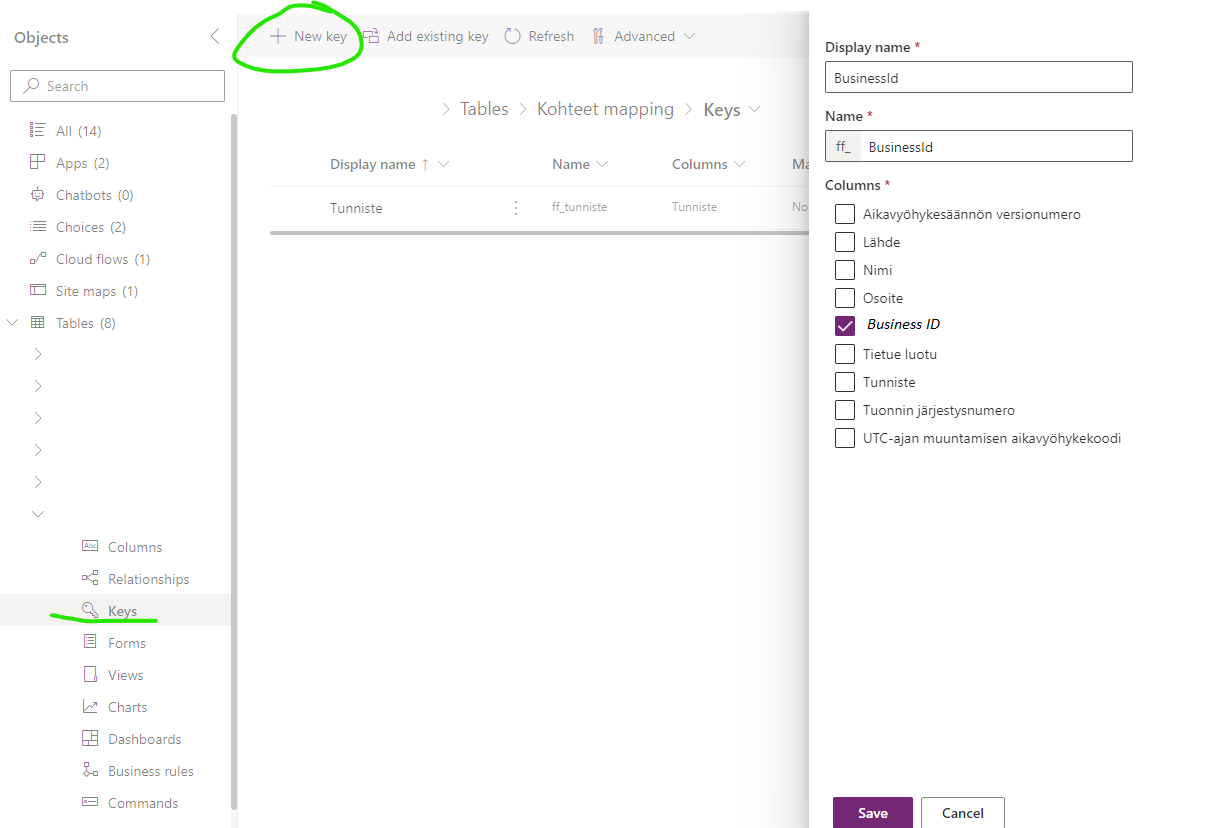Go to Tables breadcrumb link
Screen dimensions: 1213x828
click(484, 109)
